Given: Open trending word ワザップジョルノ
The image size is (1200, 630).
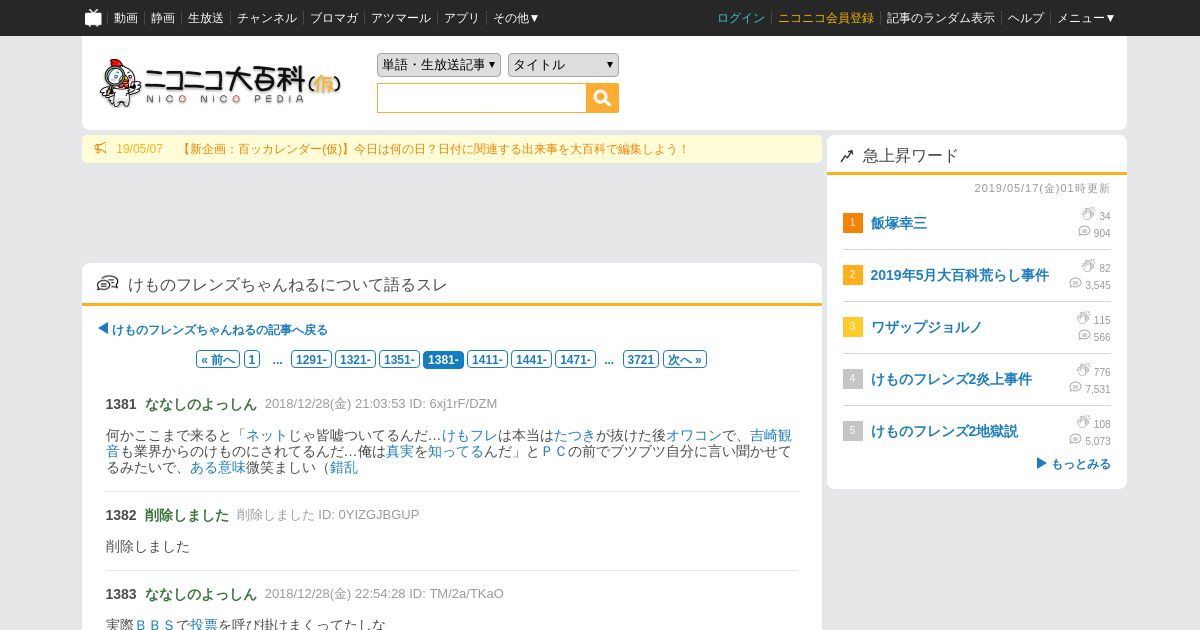Looking at the screenshot, I should pyautogui.click(x=927, y=327).
